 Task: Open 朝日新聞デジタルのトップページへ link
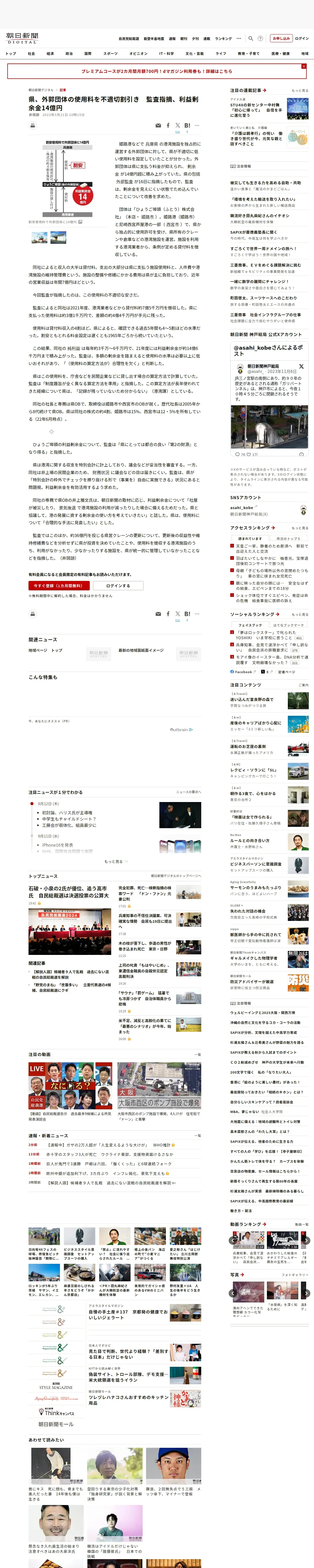click(x=176, y=876)
